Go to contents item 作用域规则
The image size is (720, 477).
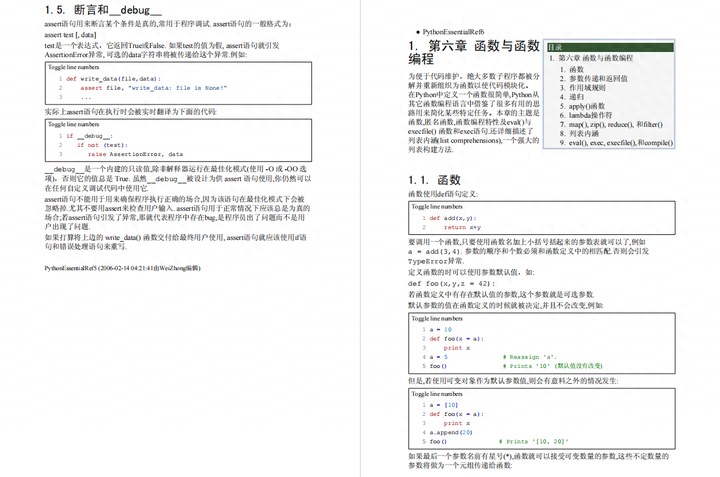tap(587, 88)
